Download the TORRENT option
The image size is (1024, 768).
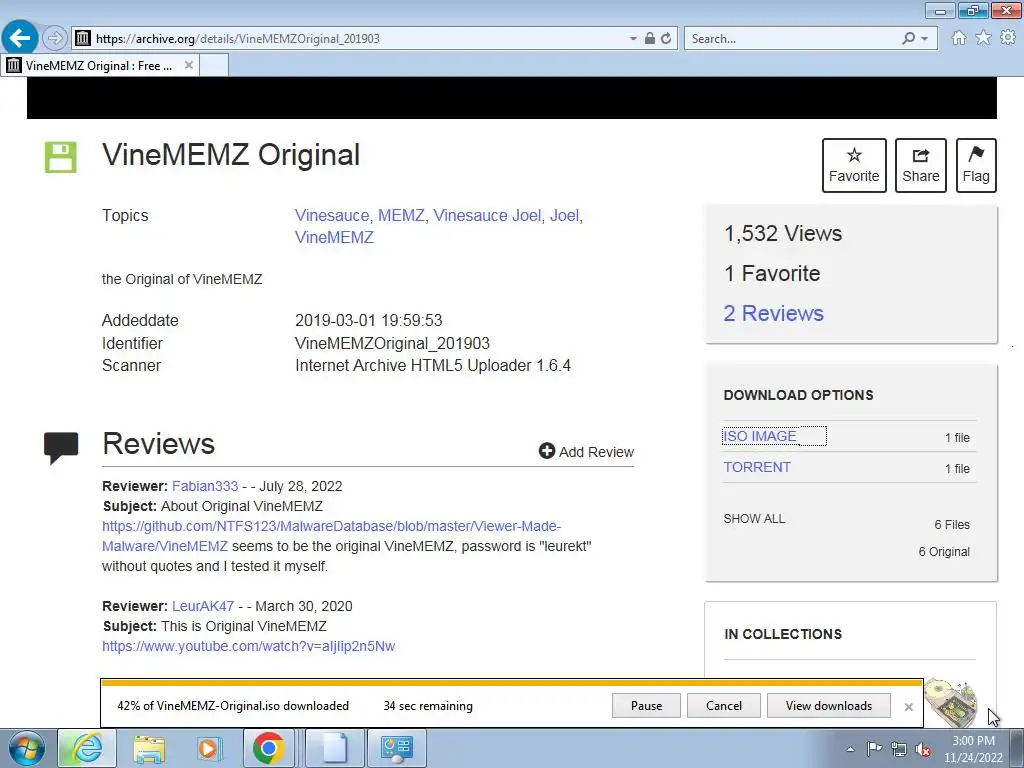point(757,467)
